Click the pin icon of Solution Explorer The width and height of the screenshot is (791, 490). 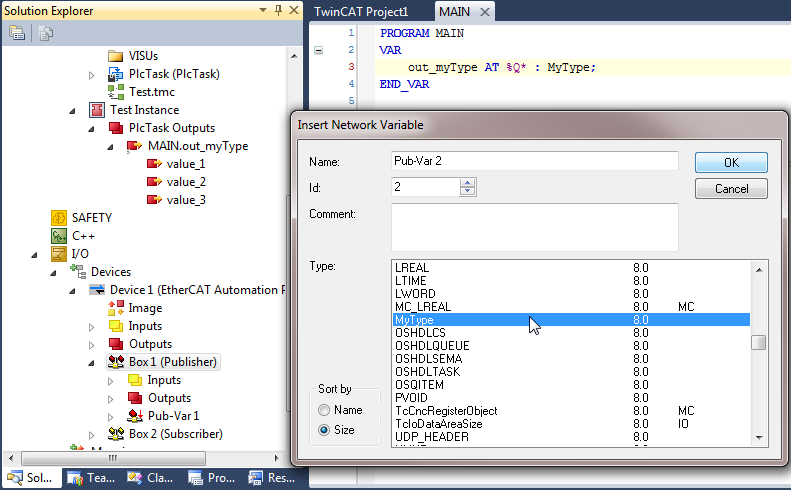click(278, 10)
